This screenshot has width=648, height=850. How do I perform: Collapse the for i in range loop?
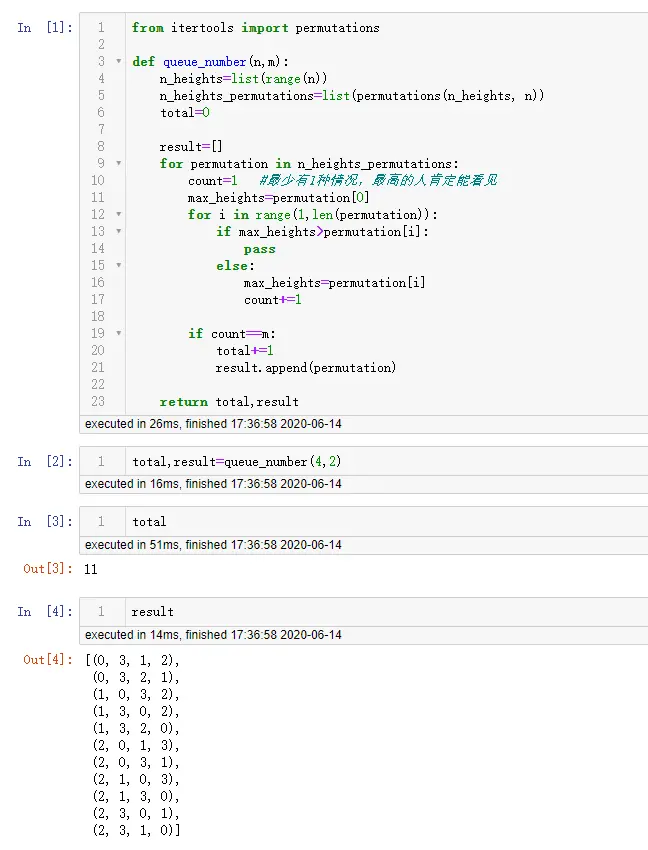(x=119, y=215)
